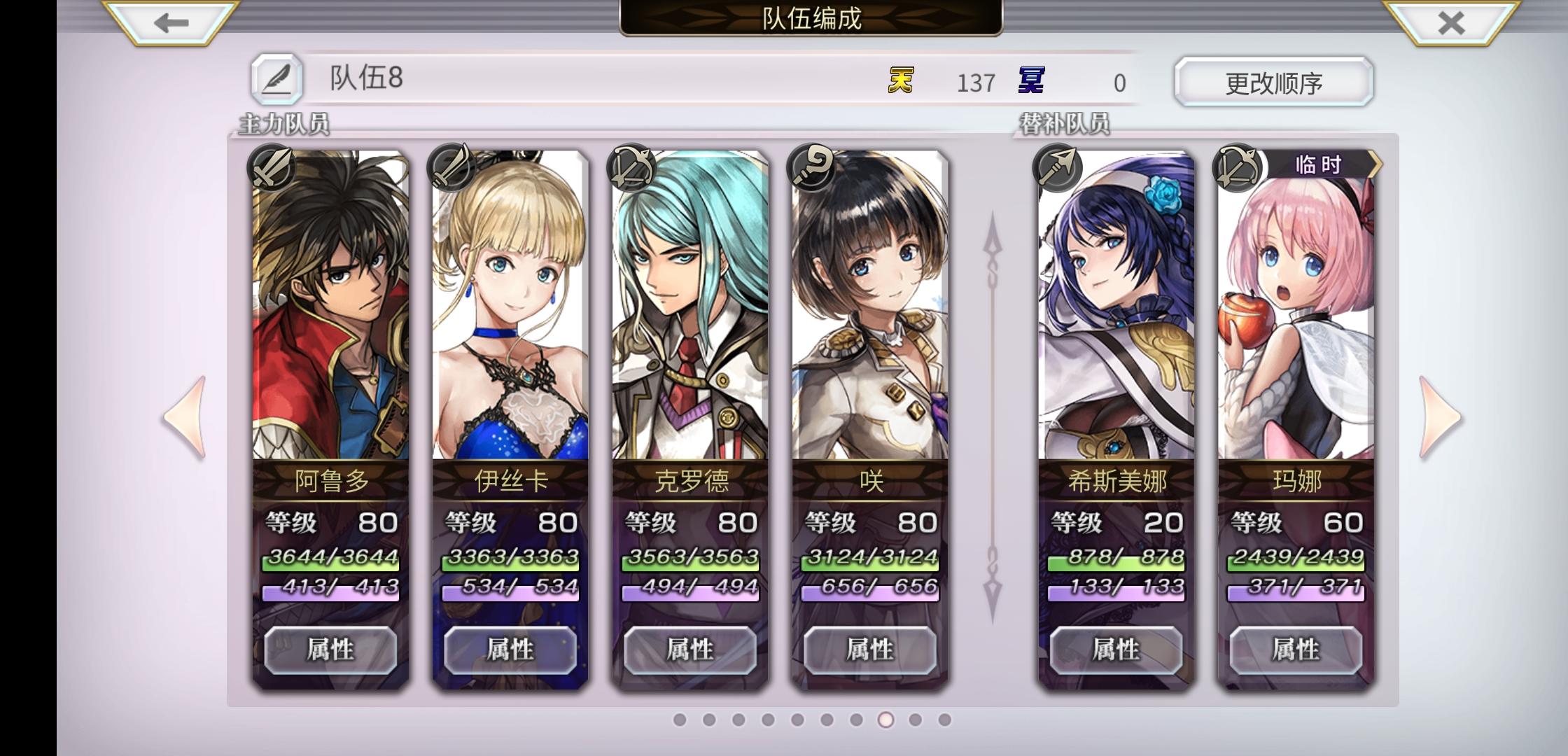Open 属性 for 伊丝卡
The height and width of the screenshot is (756, 1568).
click(510, 650)
